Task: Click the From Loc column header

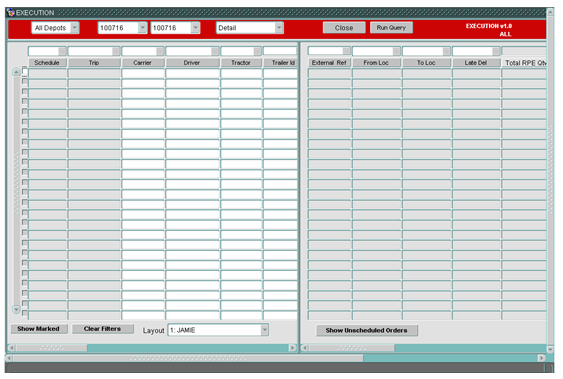Action: 376,62
